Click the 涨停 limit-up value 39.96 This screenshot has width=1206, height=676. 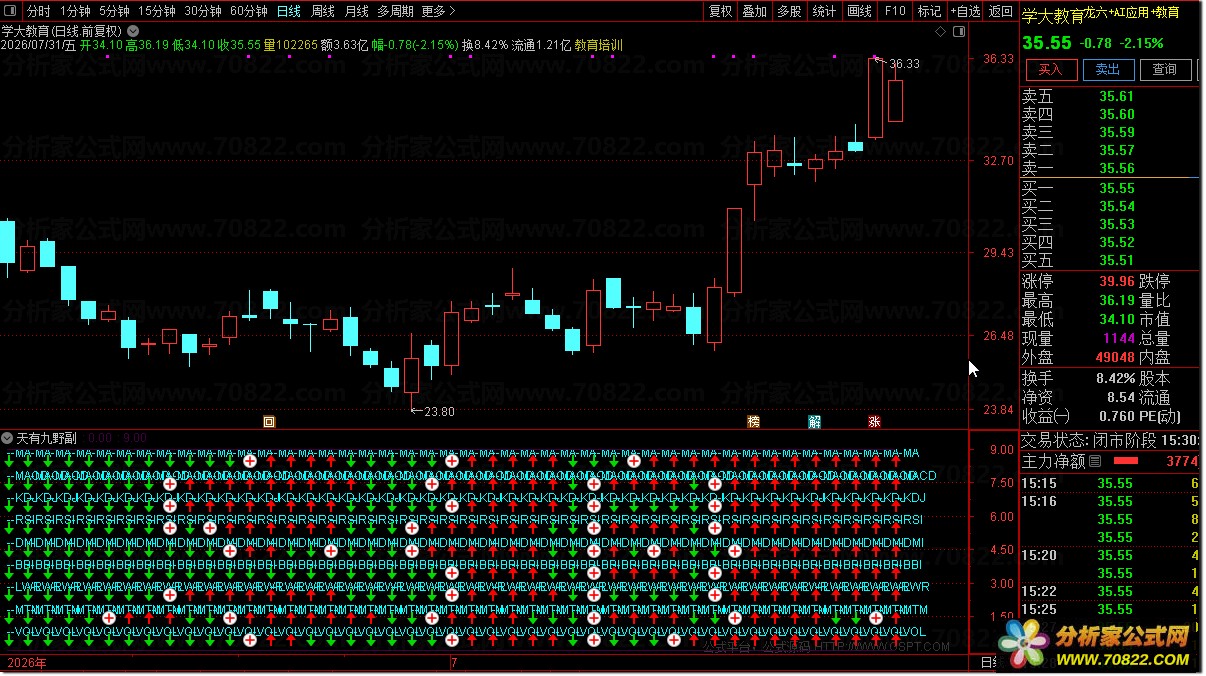coord(1117,281)
